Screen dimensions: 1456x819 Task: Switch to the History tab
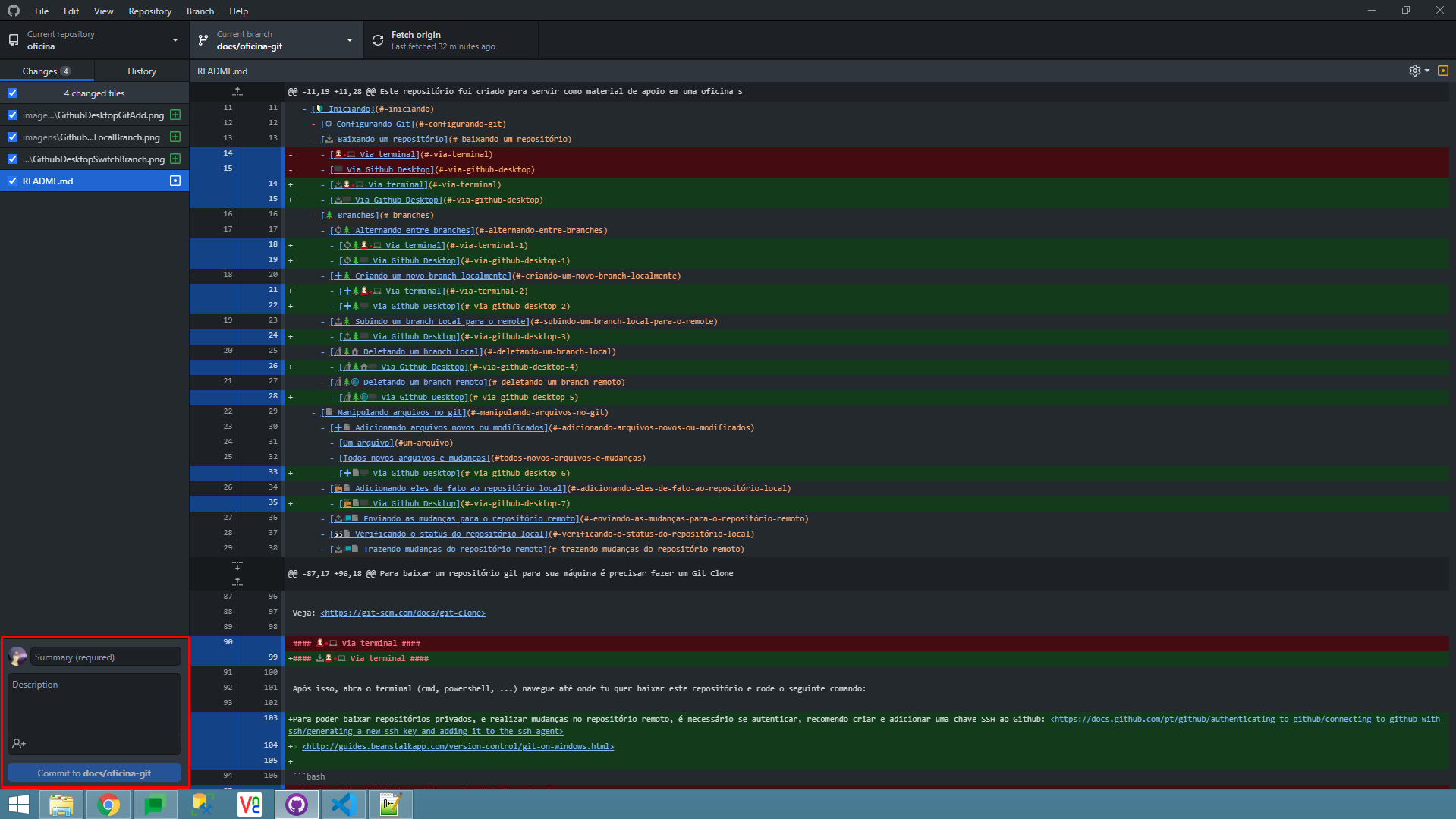(x=142, y=71)
